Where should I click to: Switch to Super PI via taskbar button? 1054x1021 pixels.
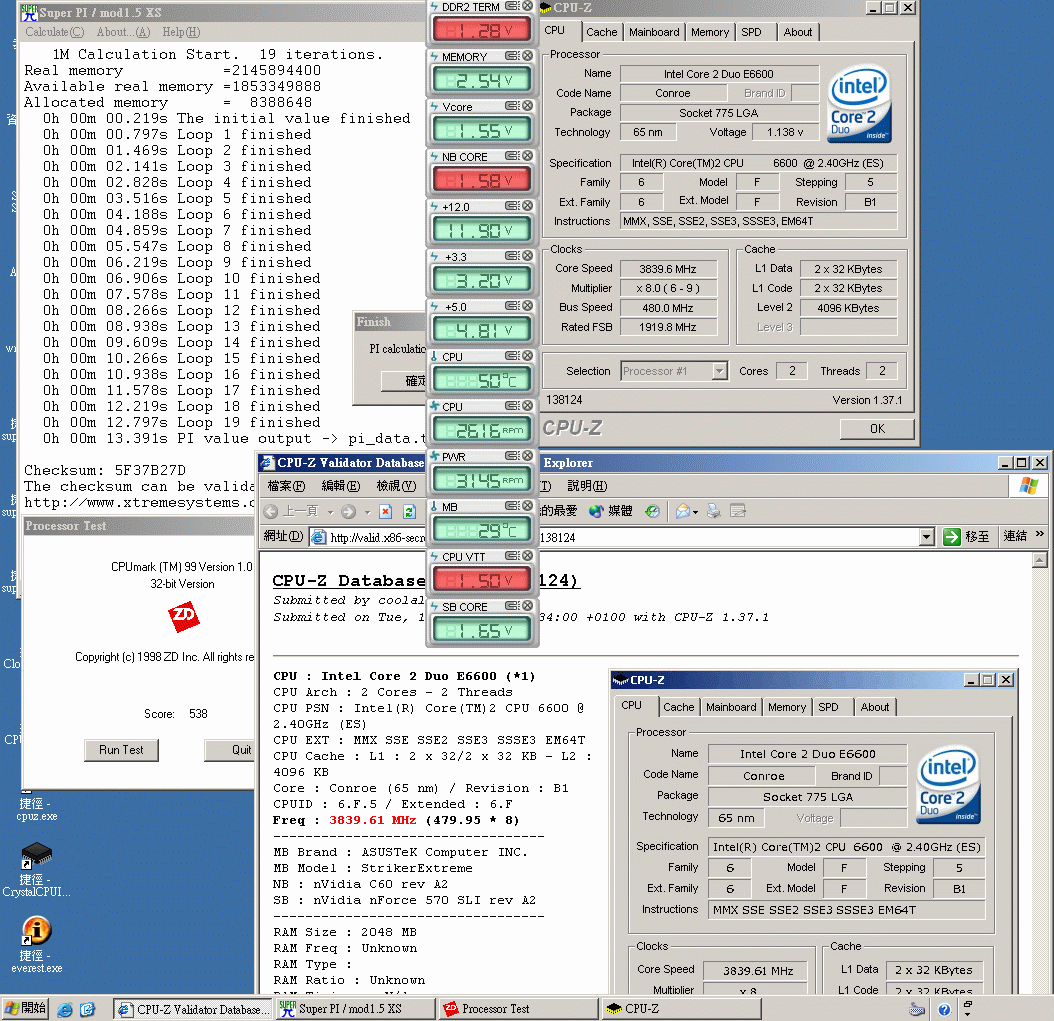355,1009
